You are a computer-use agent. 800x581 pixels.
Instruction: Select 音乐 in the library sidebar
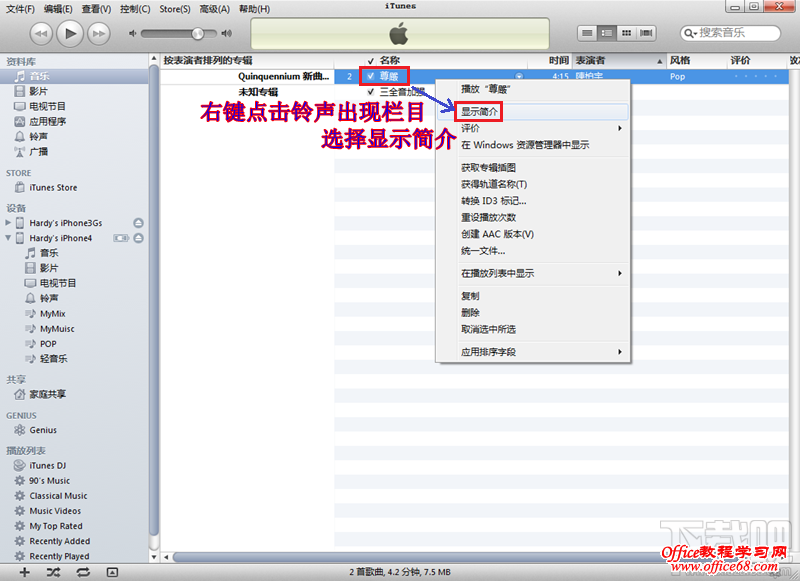point(74,76)
